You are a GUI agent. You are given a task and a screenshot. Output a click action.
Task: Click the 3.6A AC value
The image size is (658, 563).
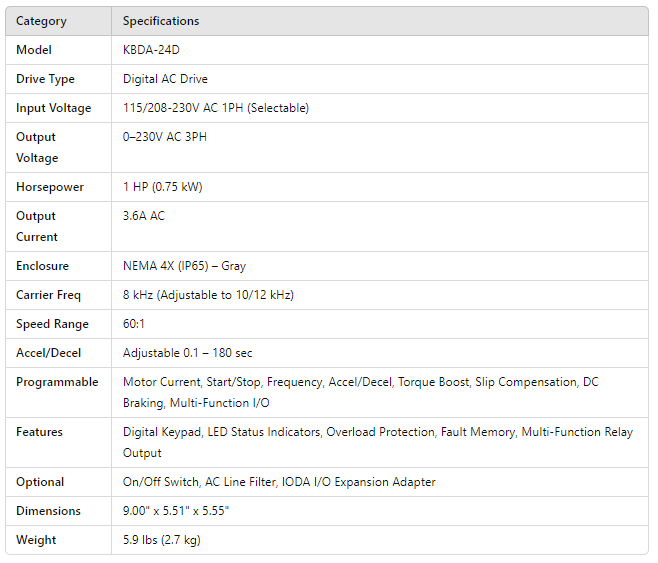[144, 216]
